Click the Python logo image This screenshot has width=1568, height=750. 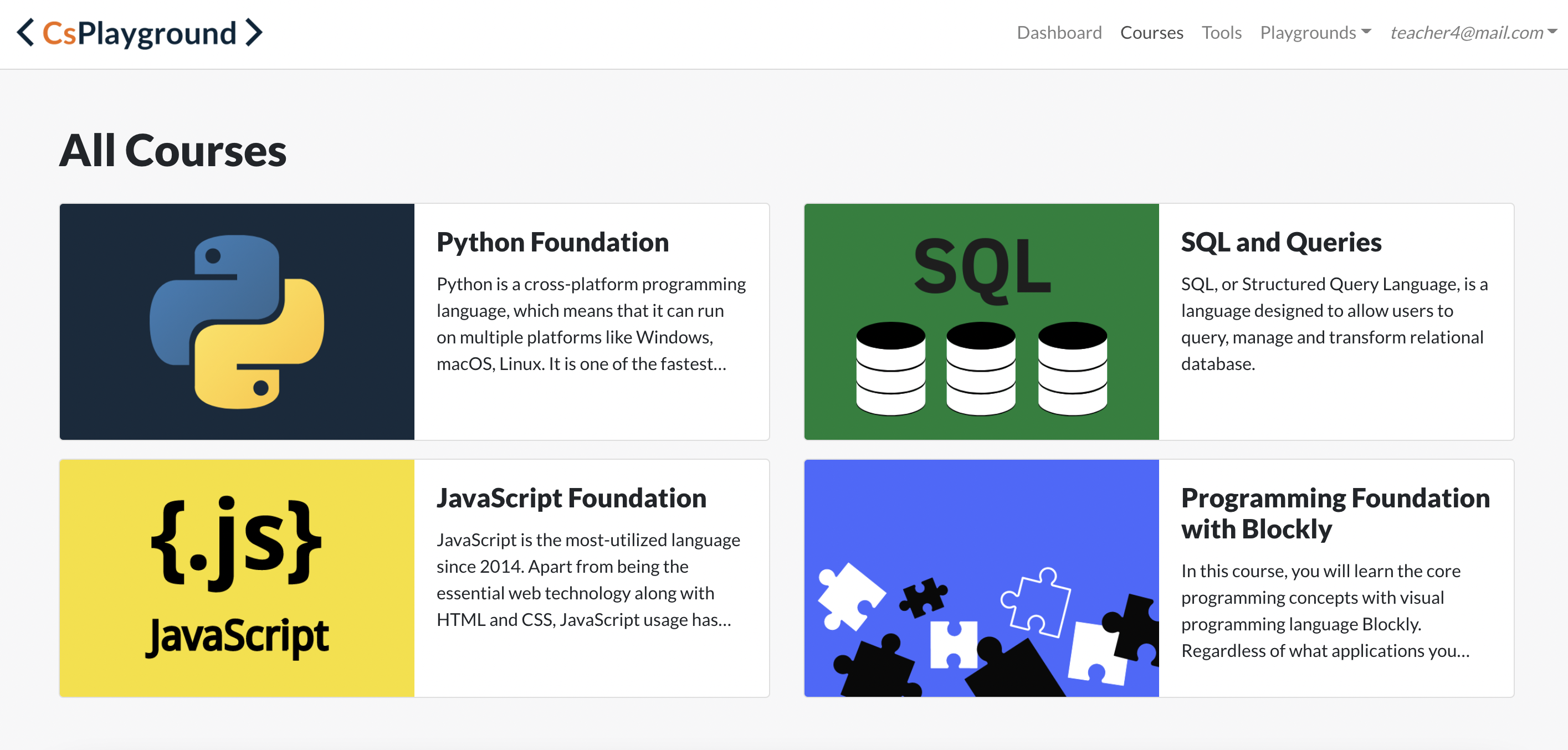click(x=237, y=321)
